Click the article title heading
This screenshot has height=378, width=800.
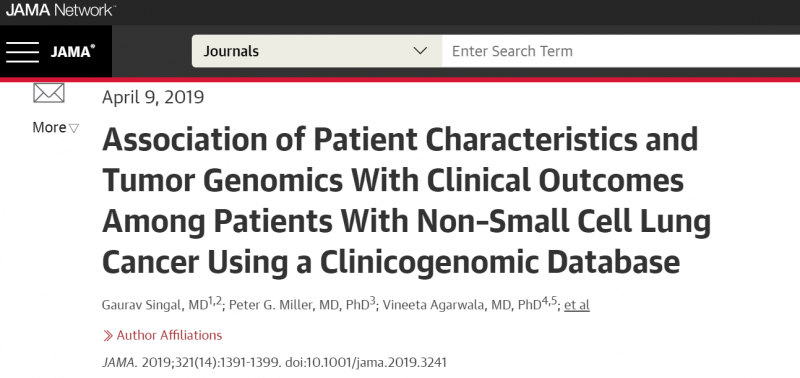tap(406, 200)
